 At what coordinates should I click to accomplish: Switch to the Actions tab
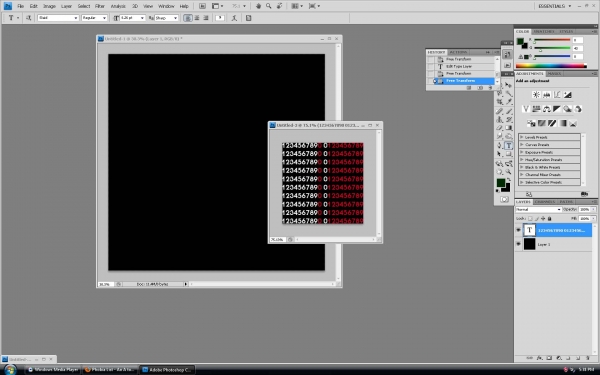pyautogui.click(x=458, y=52)
